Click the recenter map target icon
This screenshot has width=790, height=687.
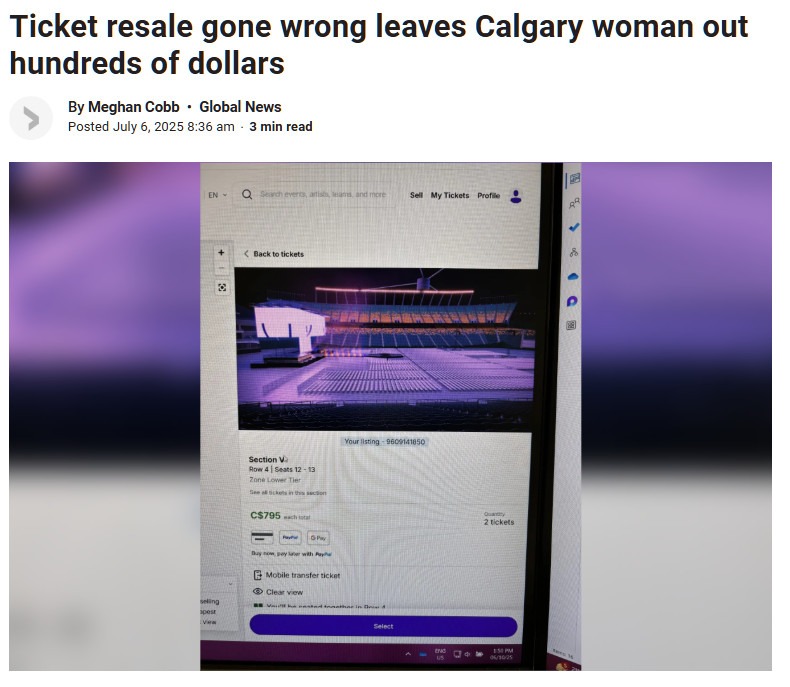pos(222,288)
